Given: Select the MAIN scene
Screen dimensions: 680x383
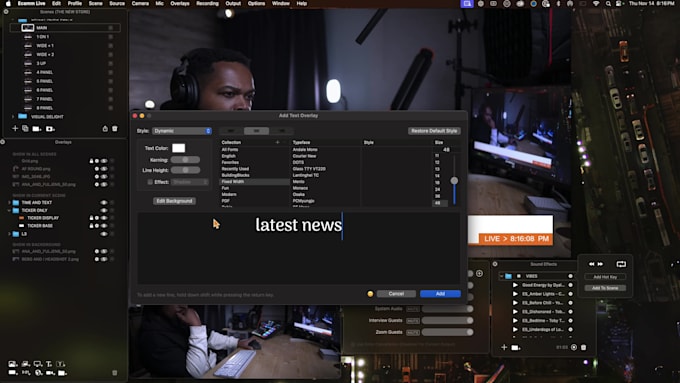Looking at the screenshot, I should [x=65, y=28].
